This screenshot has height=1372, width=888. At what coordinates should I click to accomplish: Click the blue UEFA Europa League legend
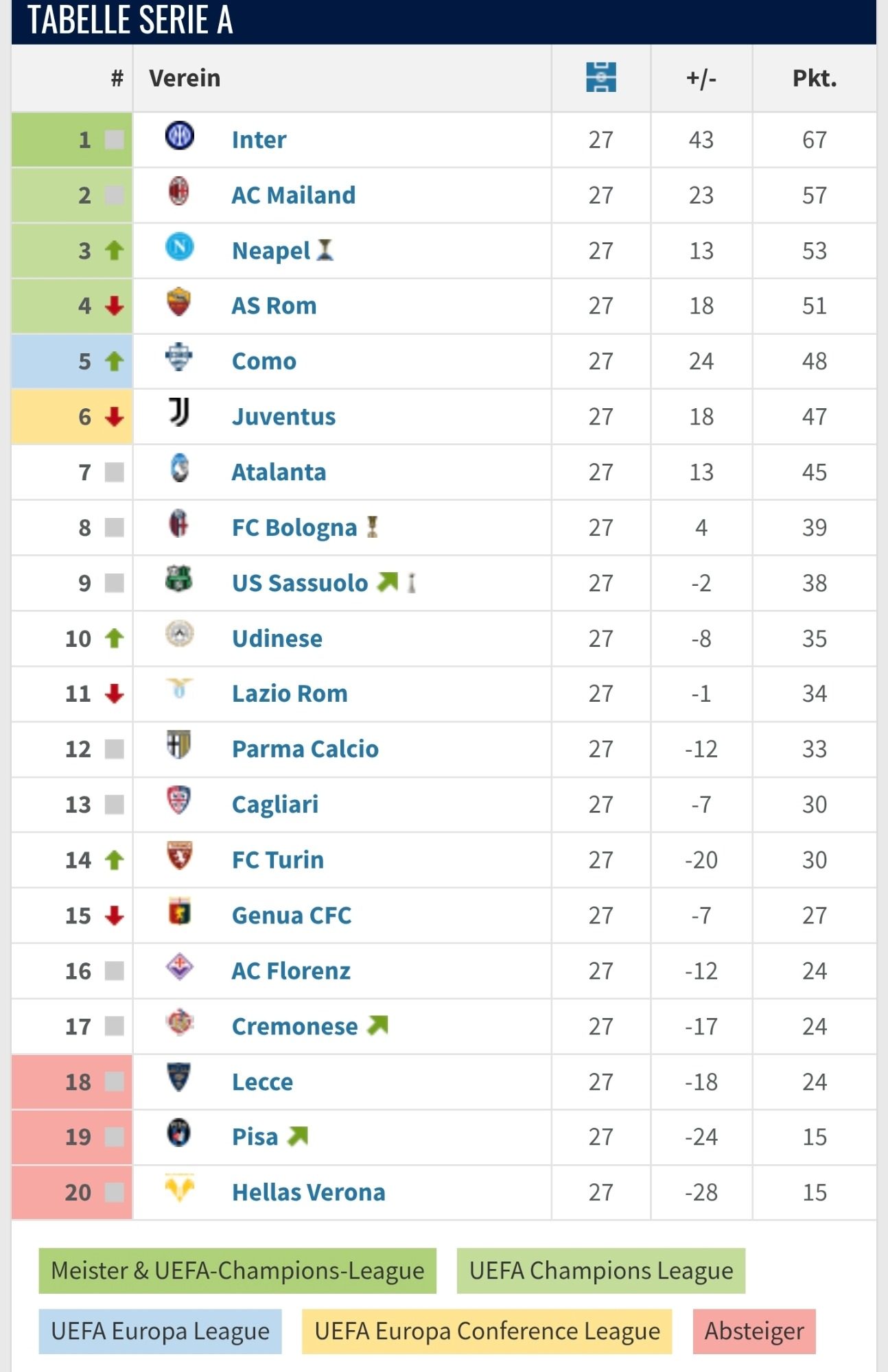(x=160, y=1332)
